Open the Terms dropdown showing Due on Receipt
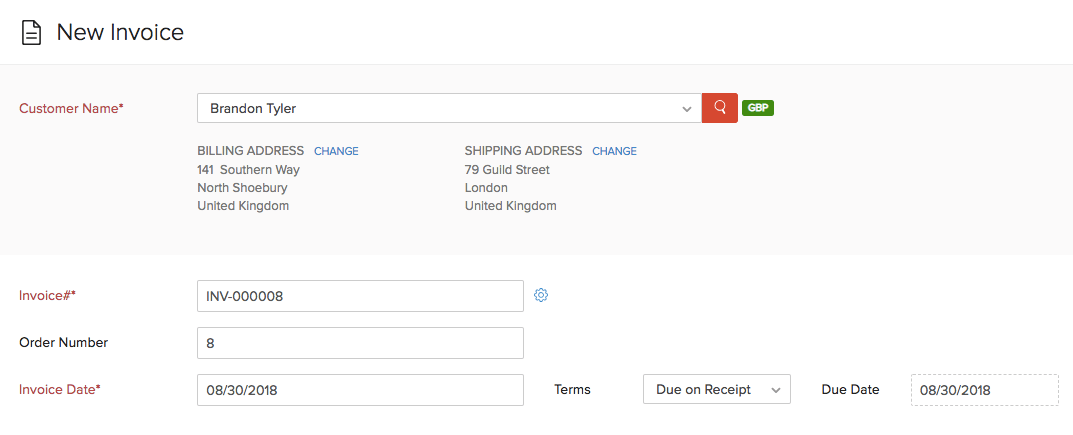Viewport: 1073px width, 435px height. [716, 389]
